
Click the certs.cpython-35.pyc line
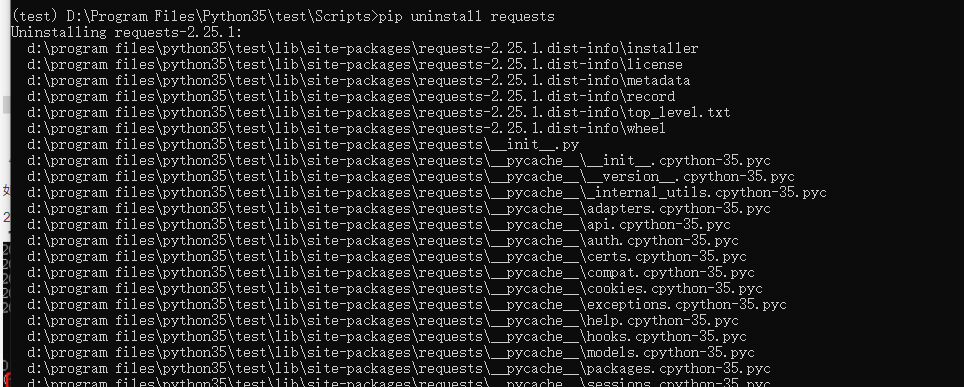(387, 257)
